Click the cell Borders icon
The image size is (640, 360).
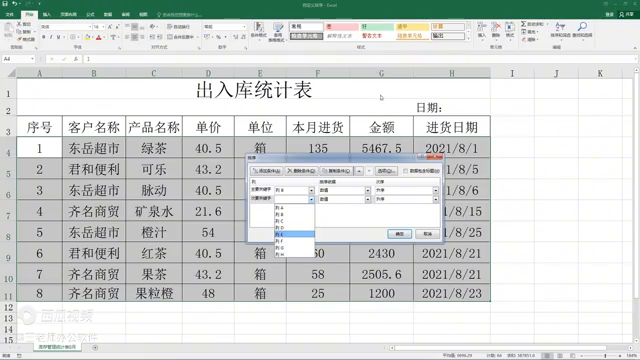[73, 37]
